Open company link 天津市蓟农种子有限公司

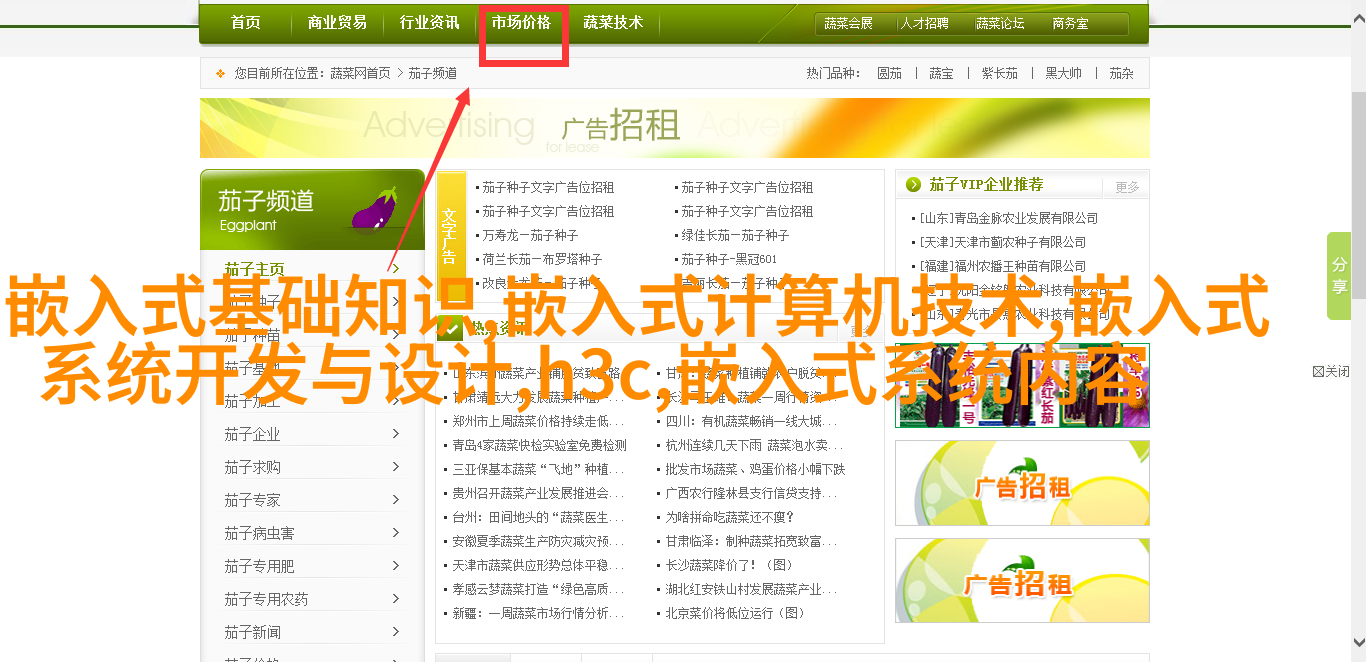pyautogui.click(x=1003, y=242)
